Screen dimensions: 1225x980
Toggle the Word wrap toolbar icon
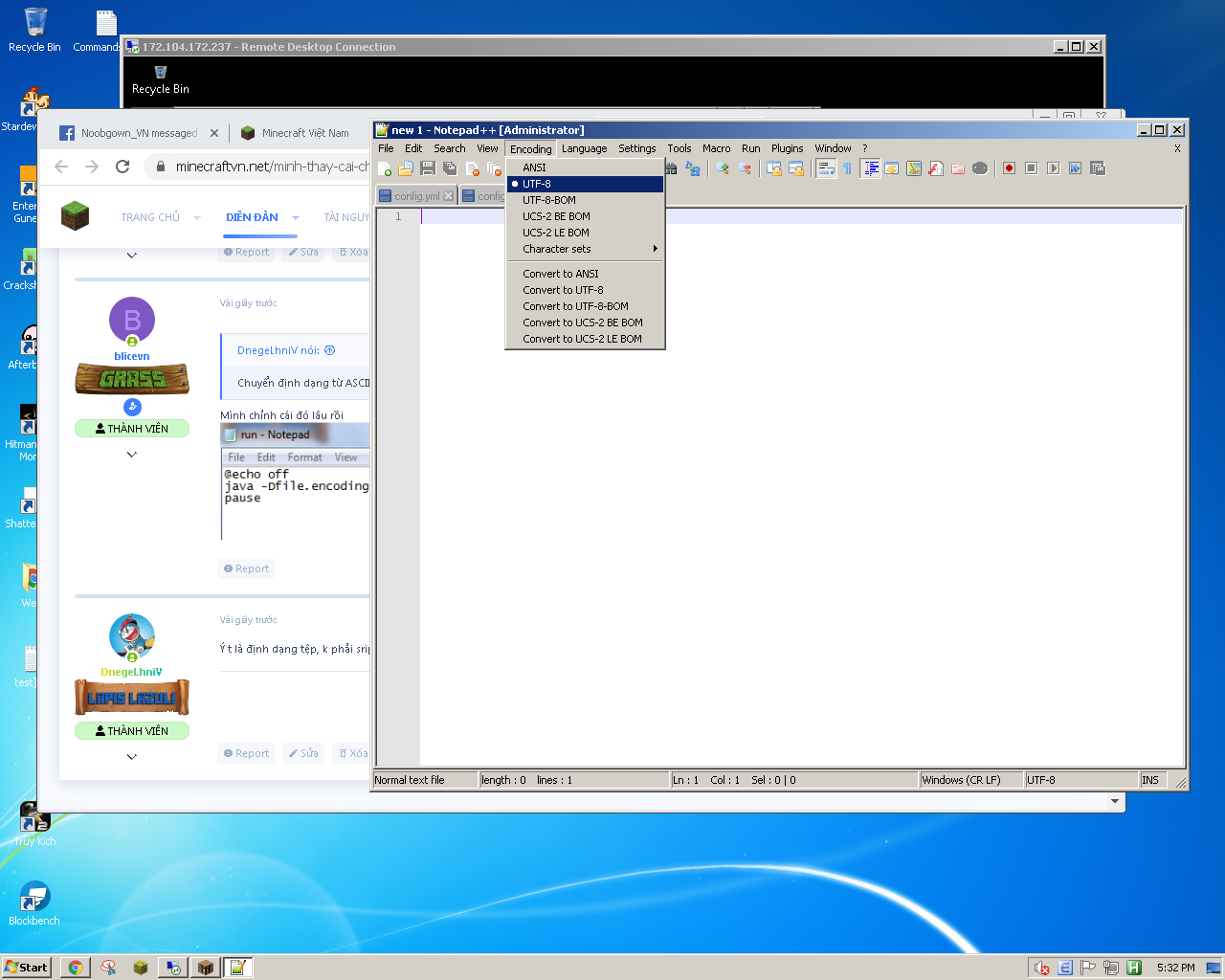826,168
